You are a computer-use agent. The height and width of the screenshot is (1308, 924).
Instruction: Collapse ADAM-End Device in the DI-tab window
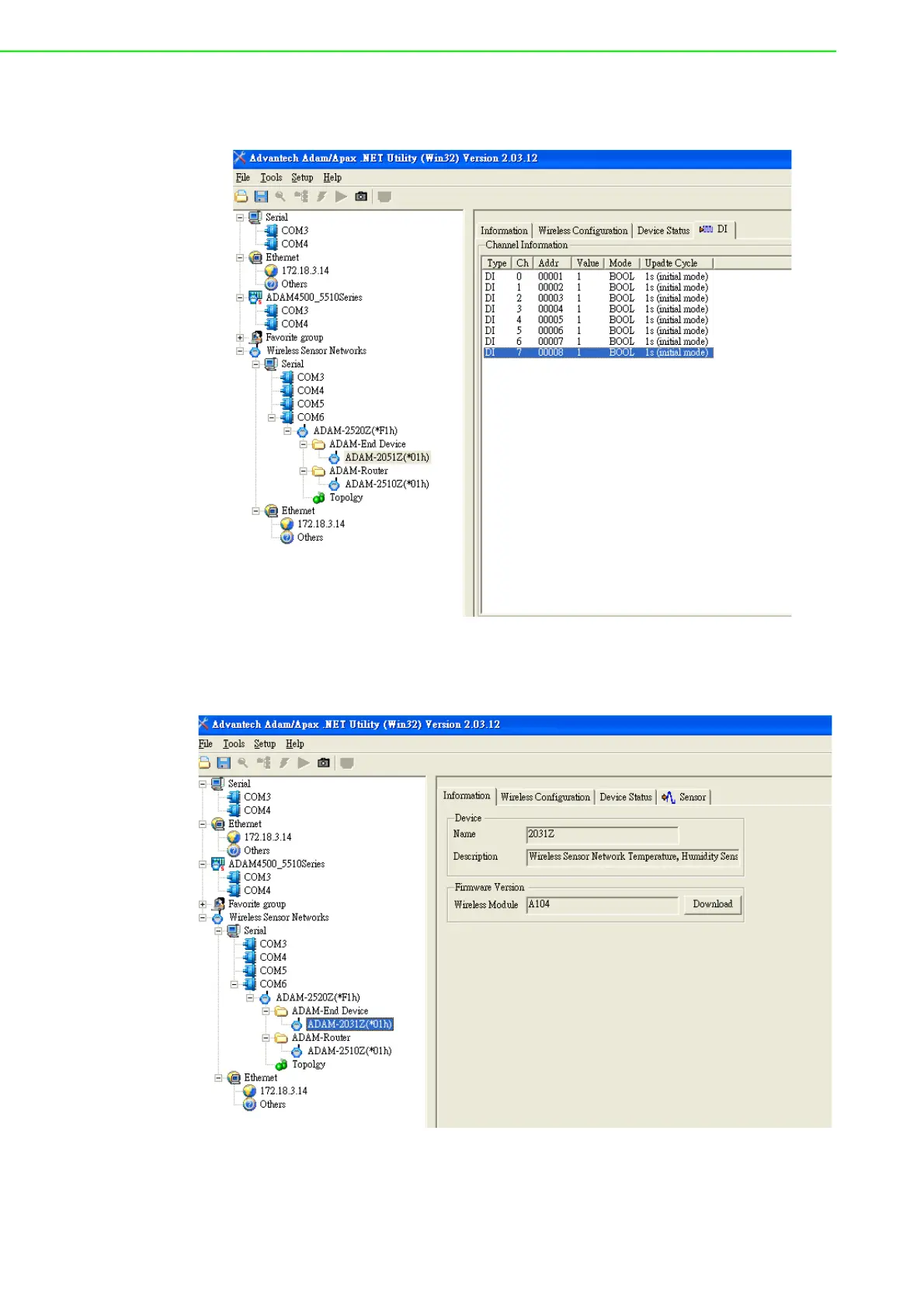pyautogui.click(x=304, y=444)
